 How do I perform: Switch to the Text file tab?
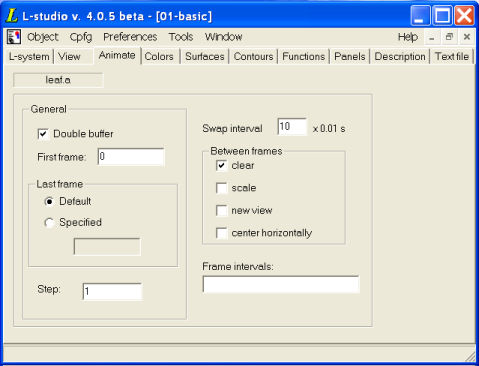click(x=452, y=56)
